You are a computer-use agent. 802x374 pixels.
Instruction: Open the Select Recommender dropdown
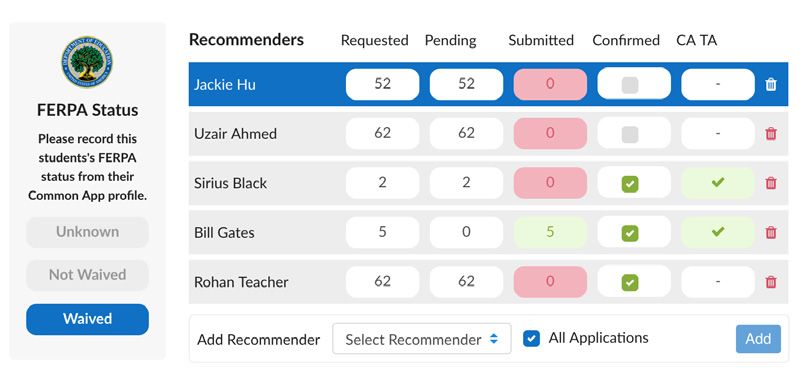click(x=421, y=339)
